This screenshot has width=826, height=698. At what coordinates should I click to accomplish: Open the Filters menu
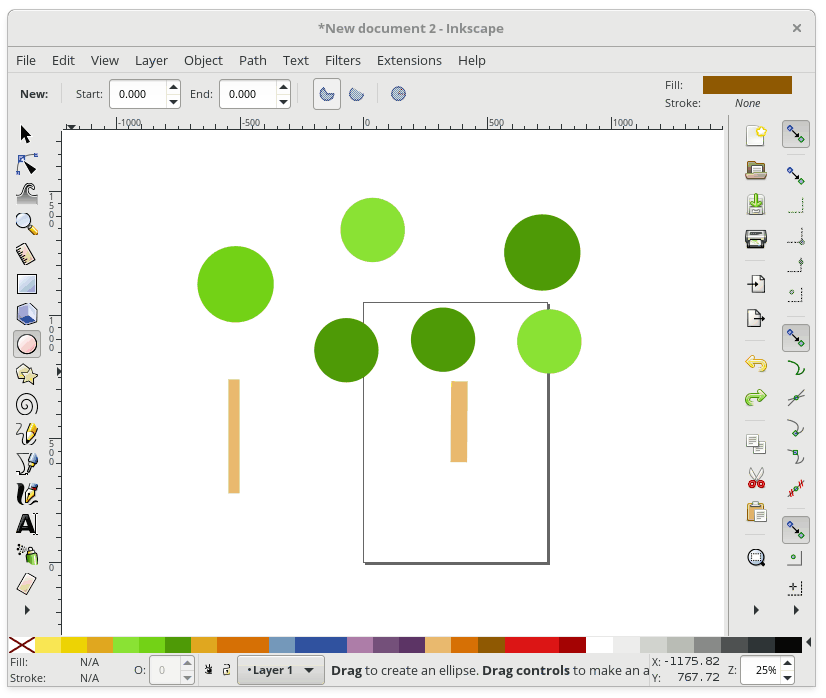click(x=343, y=61)
